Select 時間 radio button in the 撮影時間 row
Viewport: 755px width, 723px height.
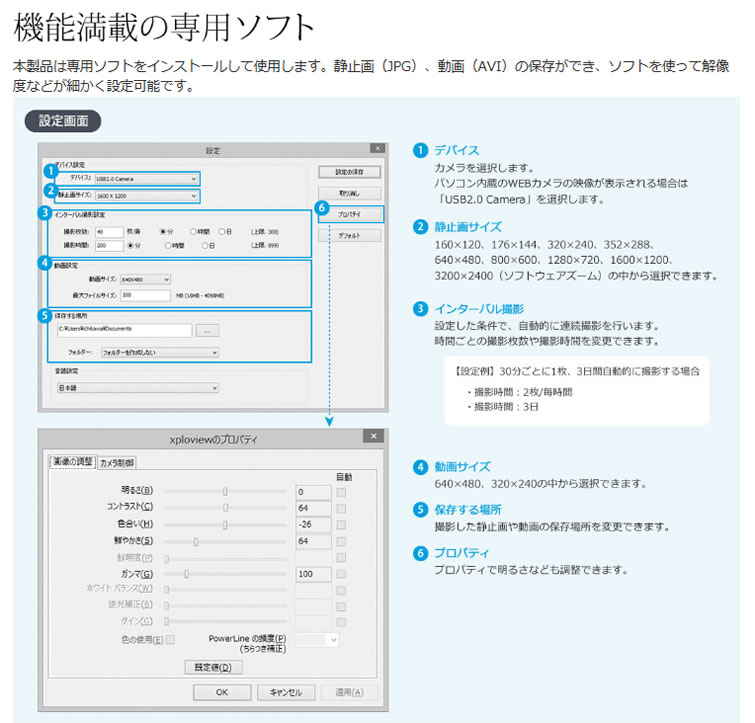[x=168, y=245]
